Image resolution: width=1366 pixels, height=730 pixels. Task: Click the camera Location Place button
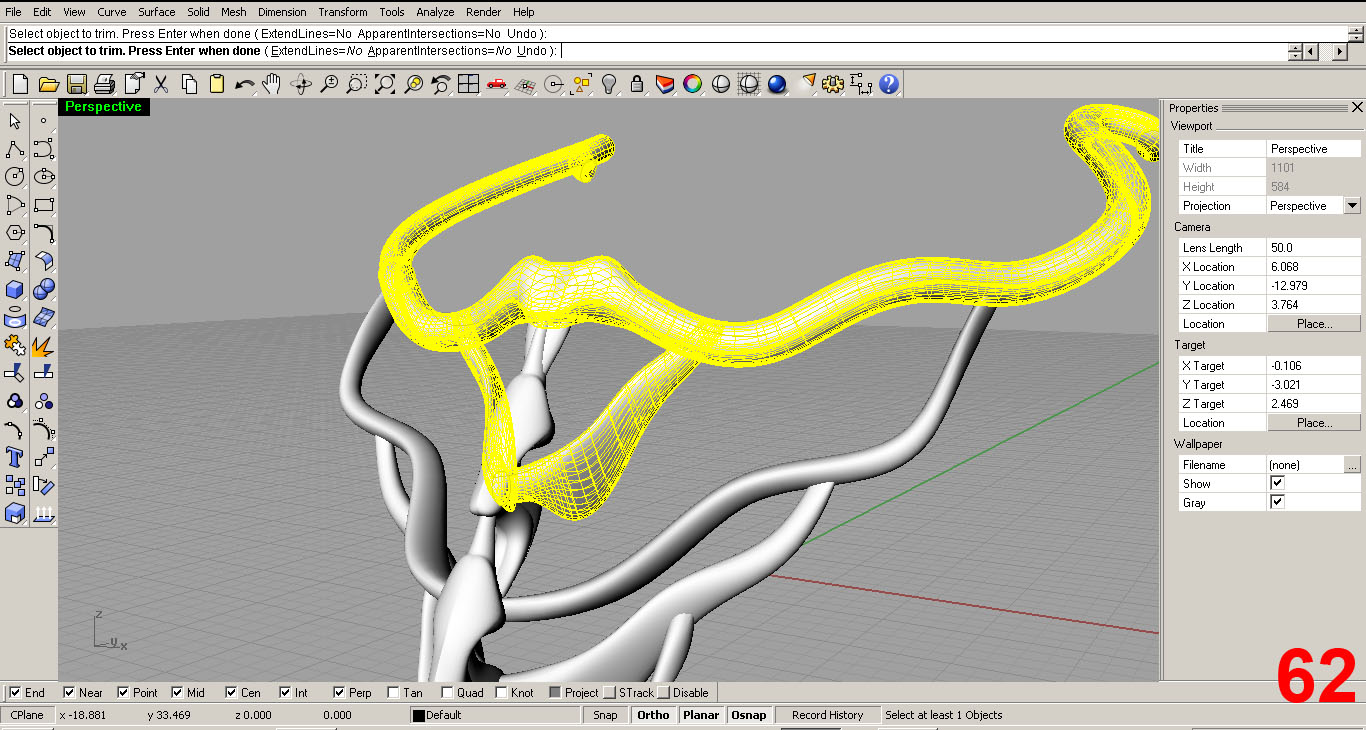pyautogui.click(x=1314, y=324)
